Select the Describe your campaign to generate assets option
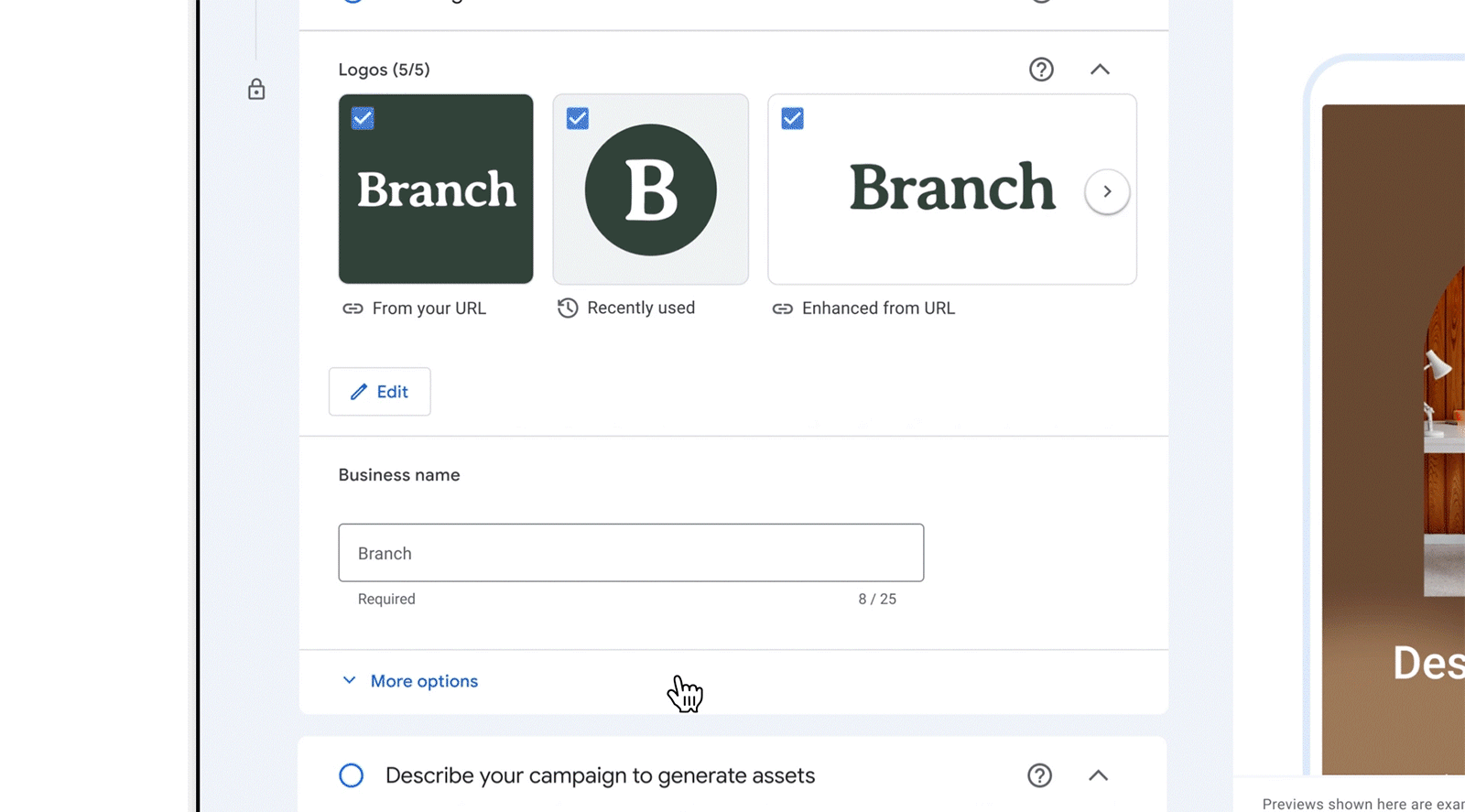The width and height of the screenshot is (1465, 812). point(351,775)
